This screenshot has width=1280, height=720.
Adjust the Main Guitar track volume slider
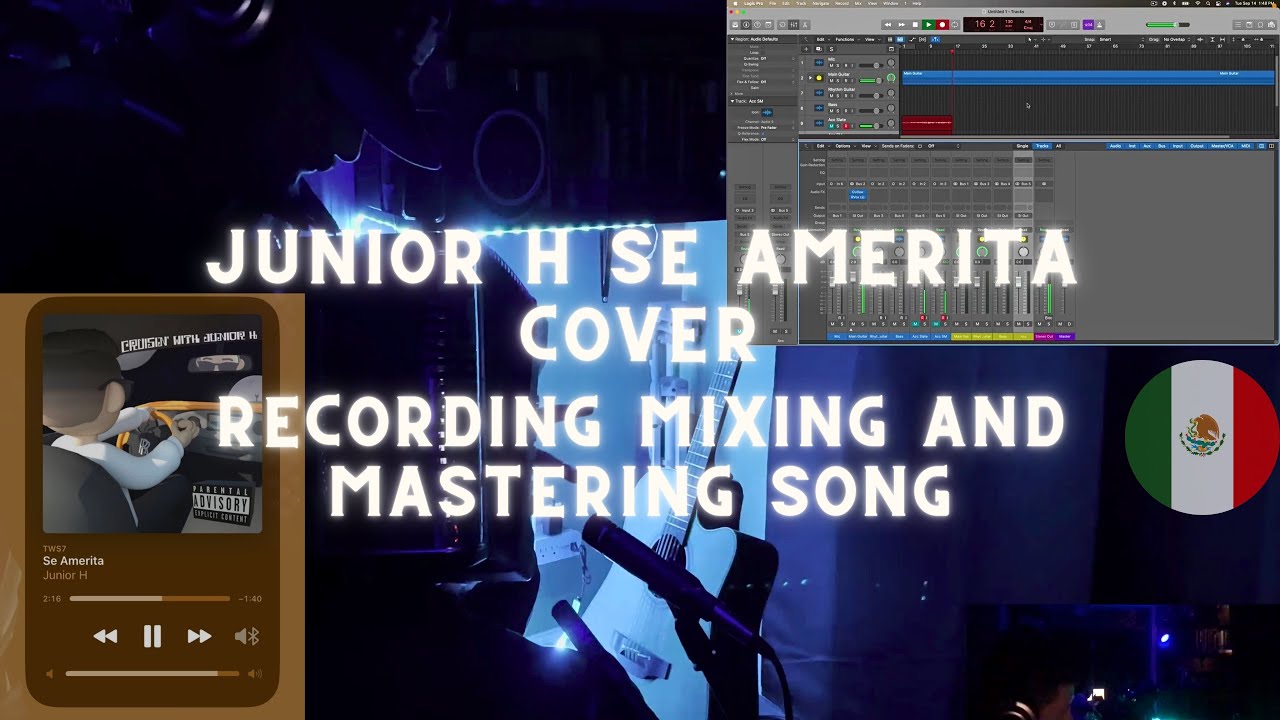coord(871,80)
